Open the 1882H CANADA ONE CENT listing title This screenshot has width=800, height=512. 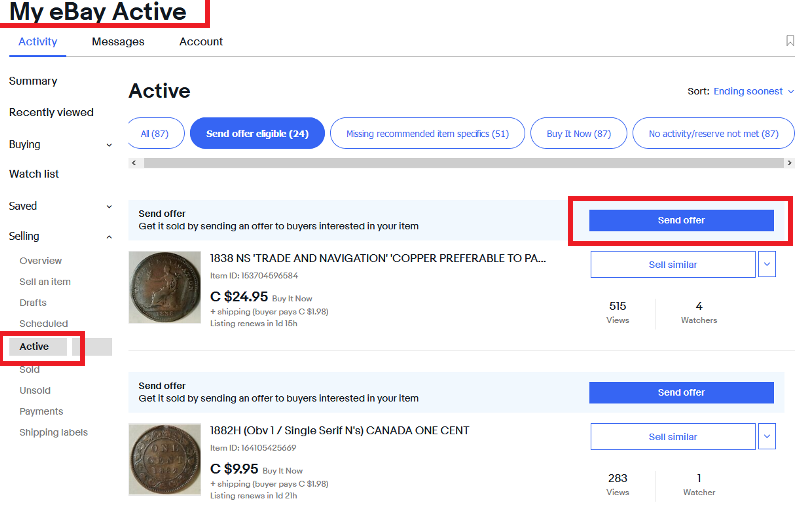[339, 430]
